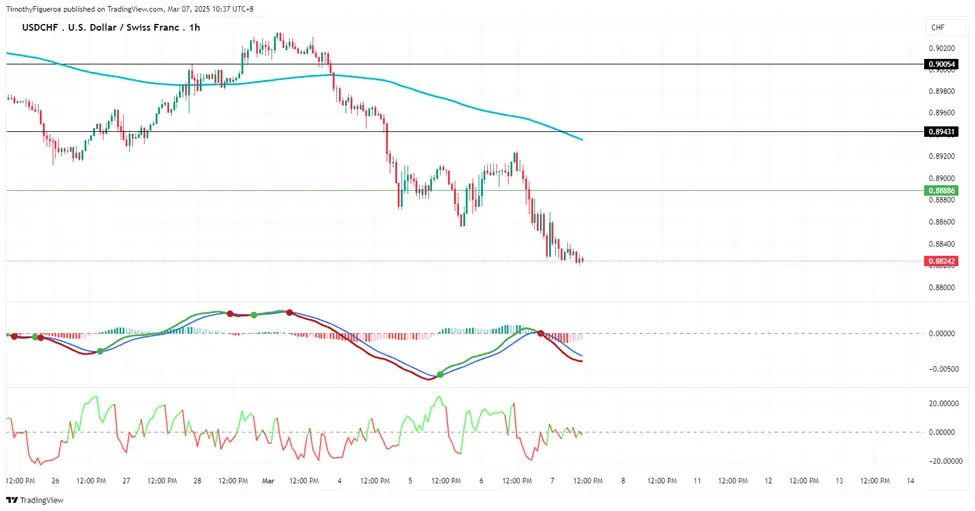The image size is (975, 511).
Task: Click the 0.88400 price axis value
Action: (941, 244)
